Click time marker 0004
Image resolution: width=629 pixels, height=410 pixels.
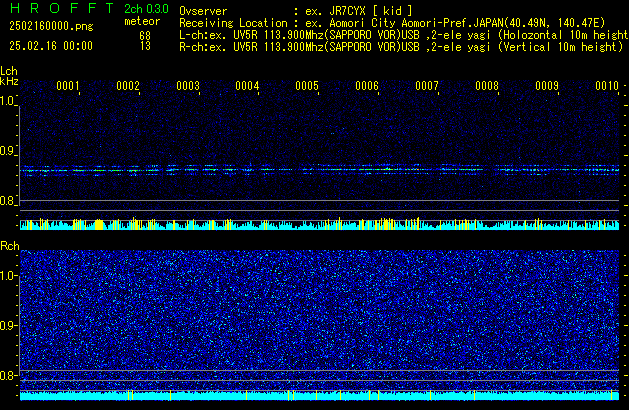click(247, 86)
